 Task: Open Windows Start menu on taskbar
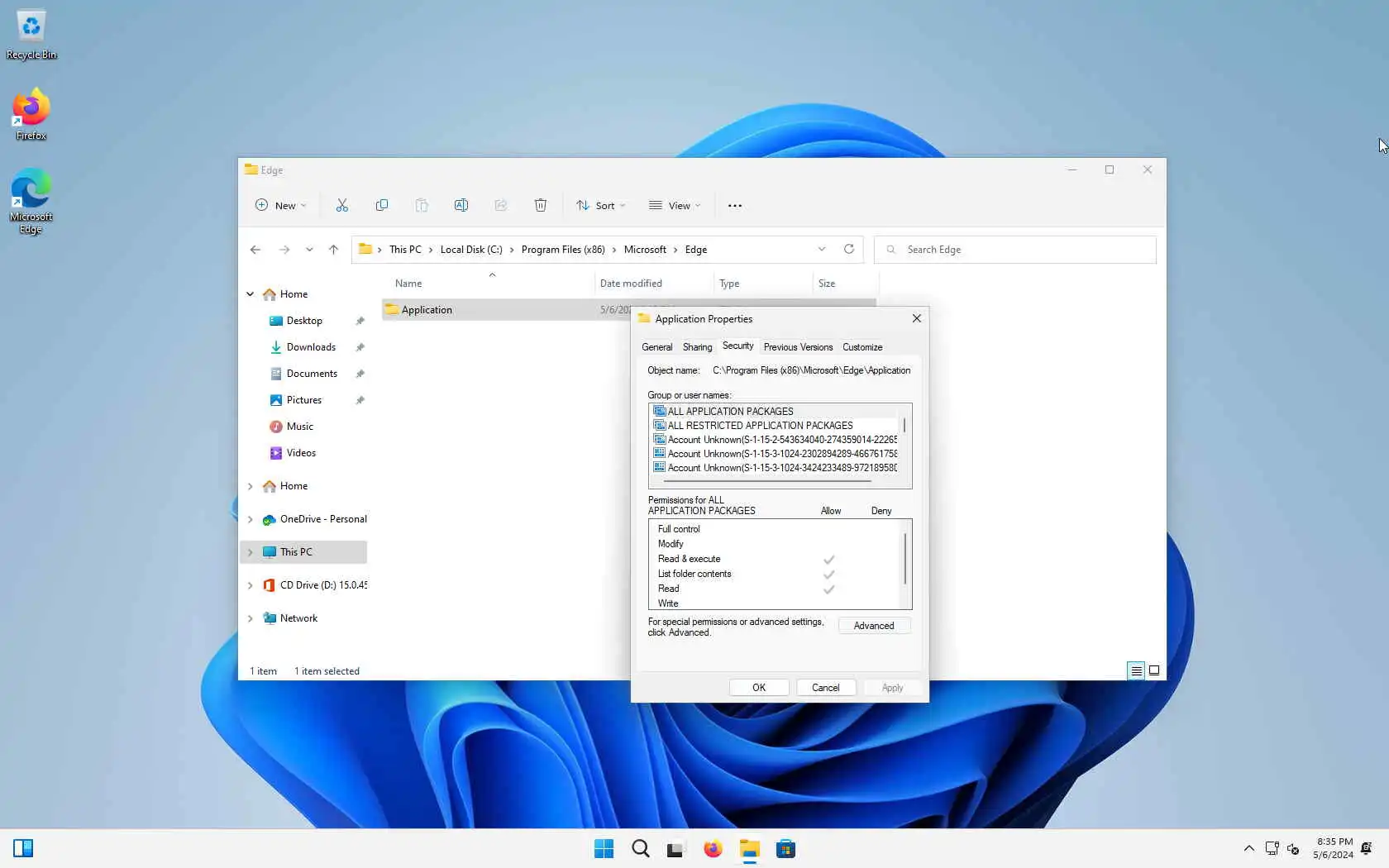click(604, 849)
